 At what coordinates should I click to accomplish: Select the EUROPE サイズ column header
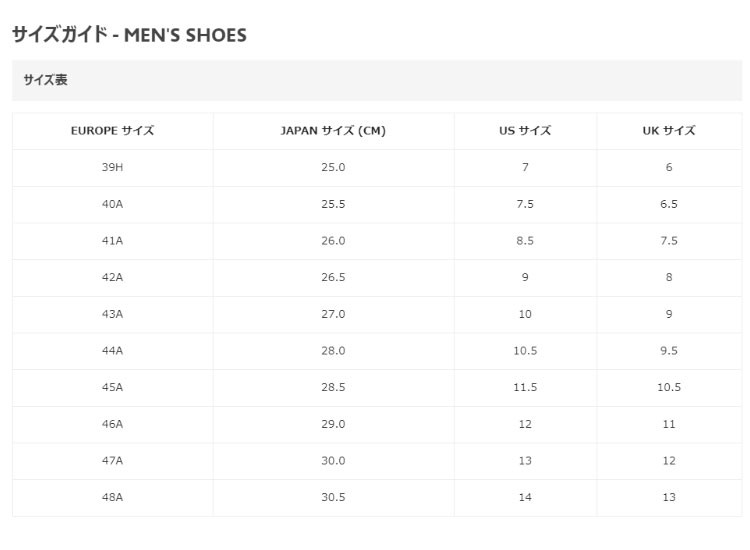click(x=112, y=131)
